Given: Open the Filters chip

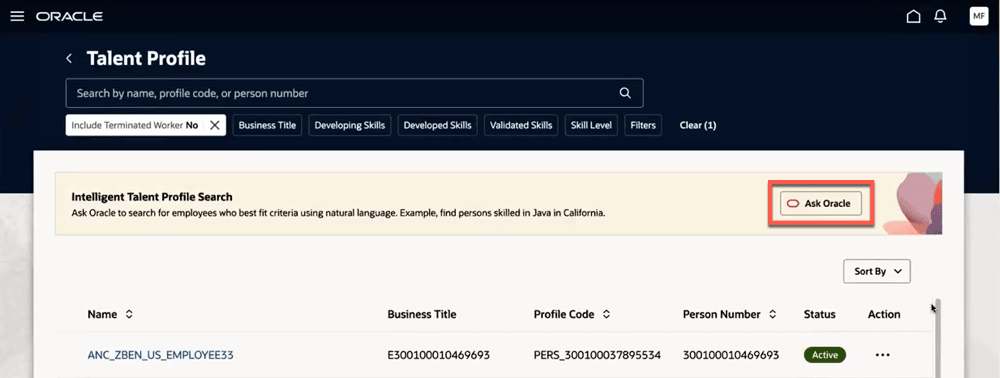Looking at the screenshot, I should [x=643, y=126].
